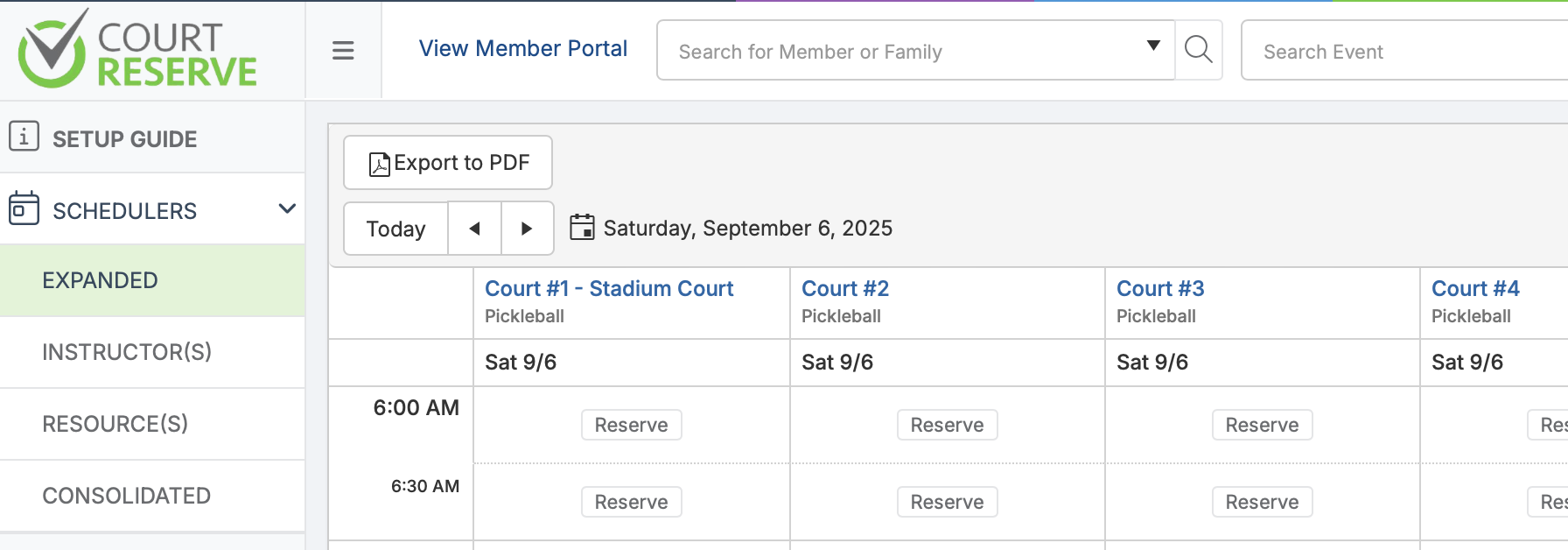The height and width of the screenshot is (550, 1568).
Task: Click the Schedulers calendar icon
Action: pos(24,208)
